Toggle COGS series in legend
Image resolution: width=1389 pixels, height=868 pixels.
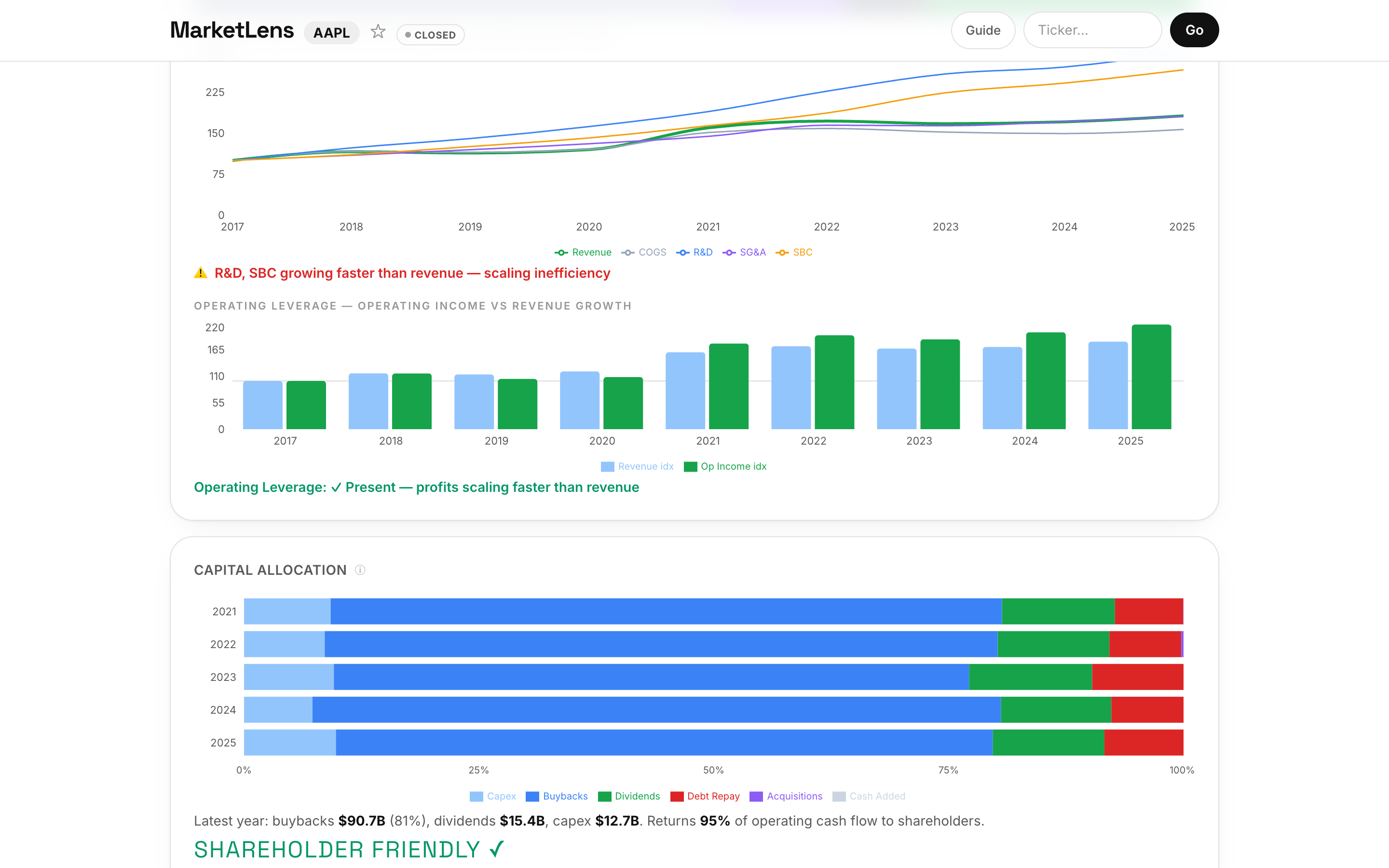(x=643, y=252)
